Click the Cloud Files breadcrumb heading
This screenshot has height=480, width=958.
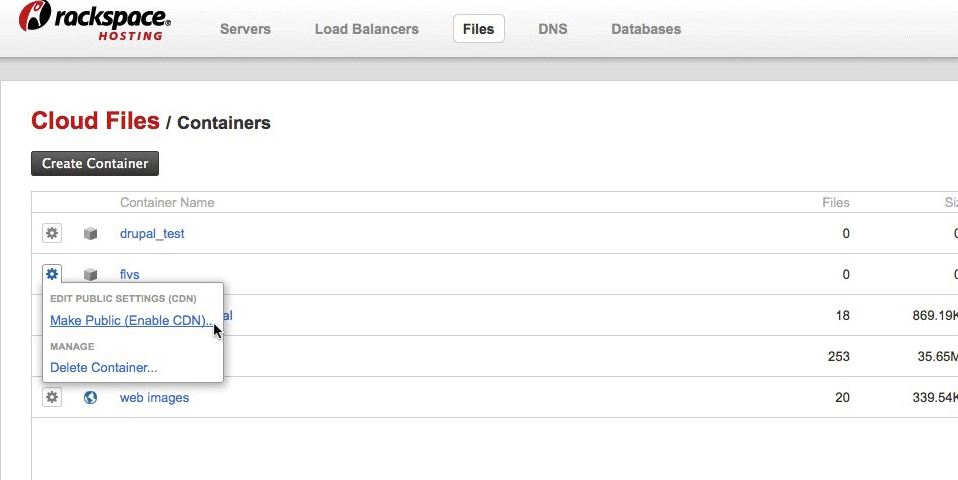(x=95, y=121)
